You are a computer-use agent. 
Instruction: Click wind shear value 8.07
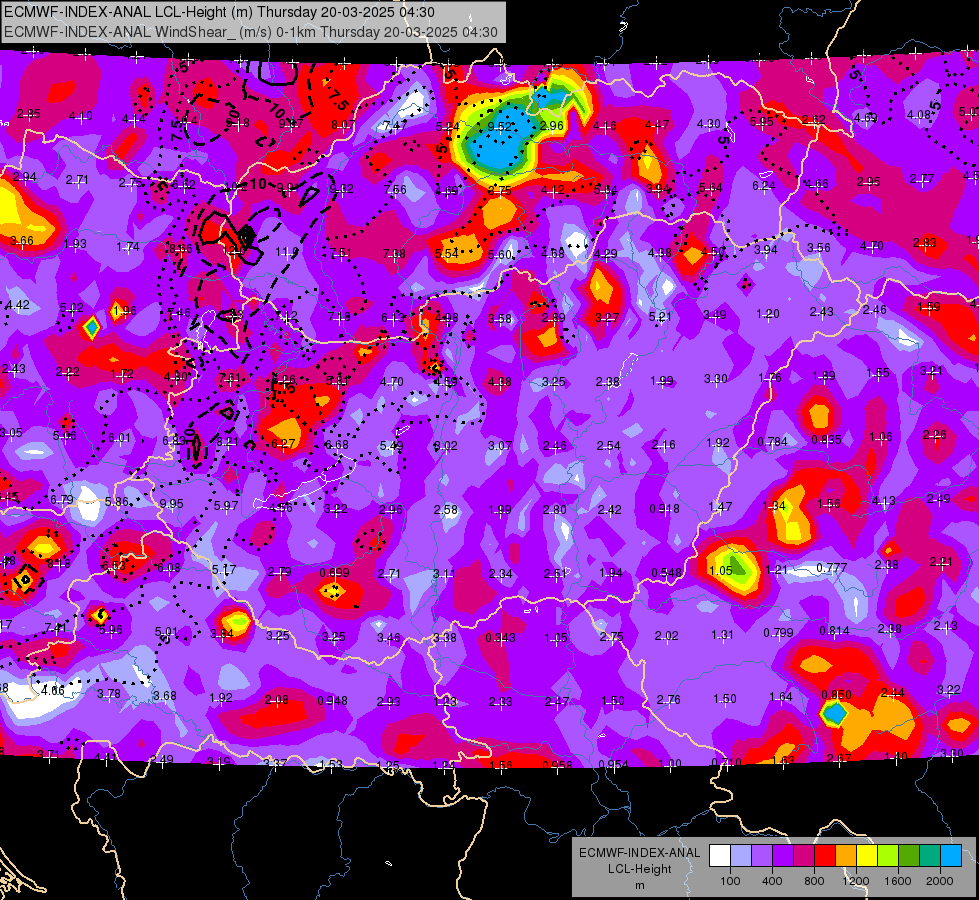click(343, 125)
